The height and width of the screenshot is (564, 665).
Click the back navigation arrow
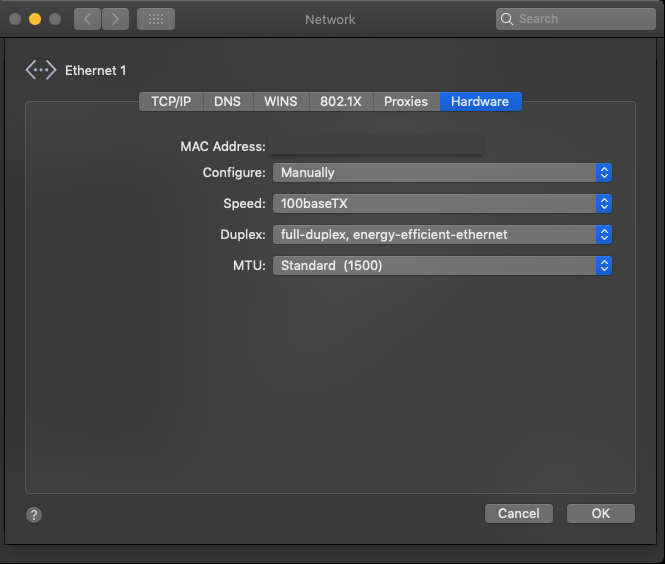pos(87,19)
